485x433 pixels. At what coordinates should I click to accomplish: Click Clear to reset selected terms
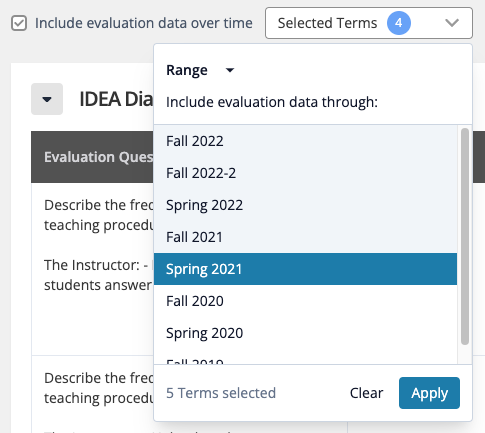point(366,393)
